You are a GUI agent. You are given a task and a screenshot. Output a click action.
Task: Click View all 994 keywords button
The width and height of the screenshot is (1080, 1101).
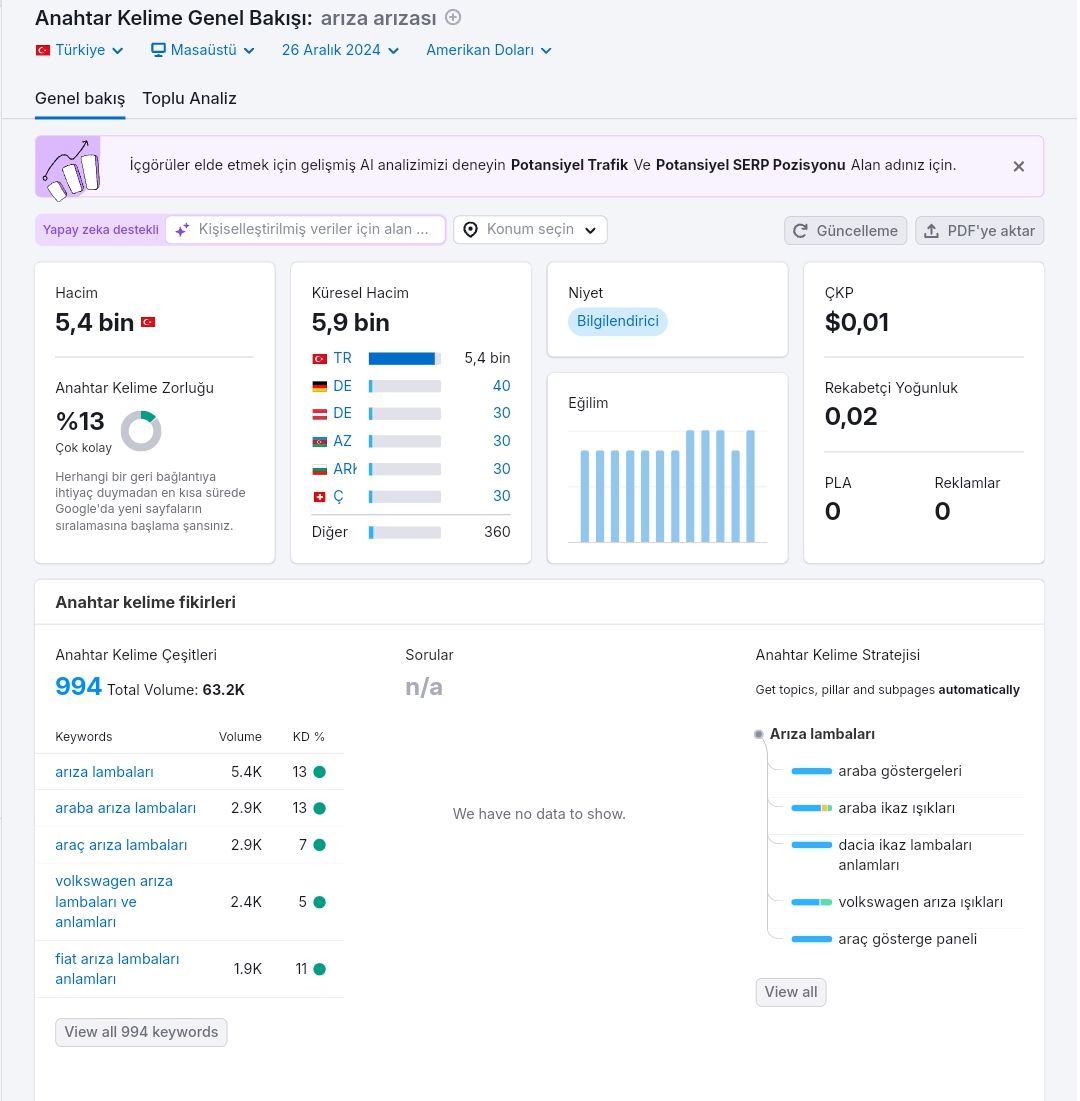[x=141, y=1032]
